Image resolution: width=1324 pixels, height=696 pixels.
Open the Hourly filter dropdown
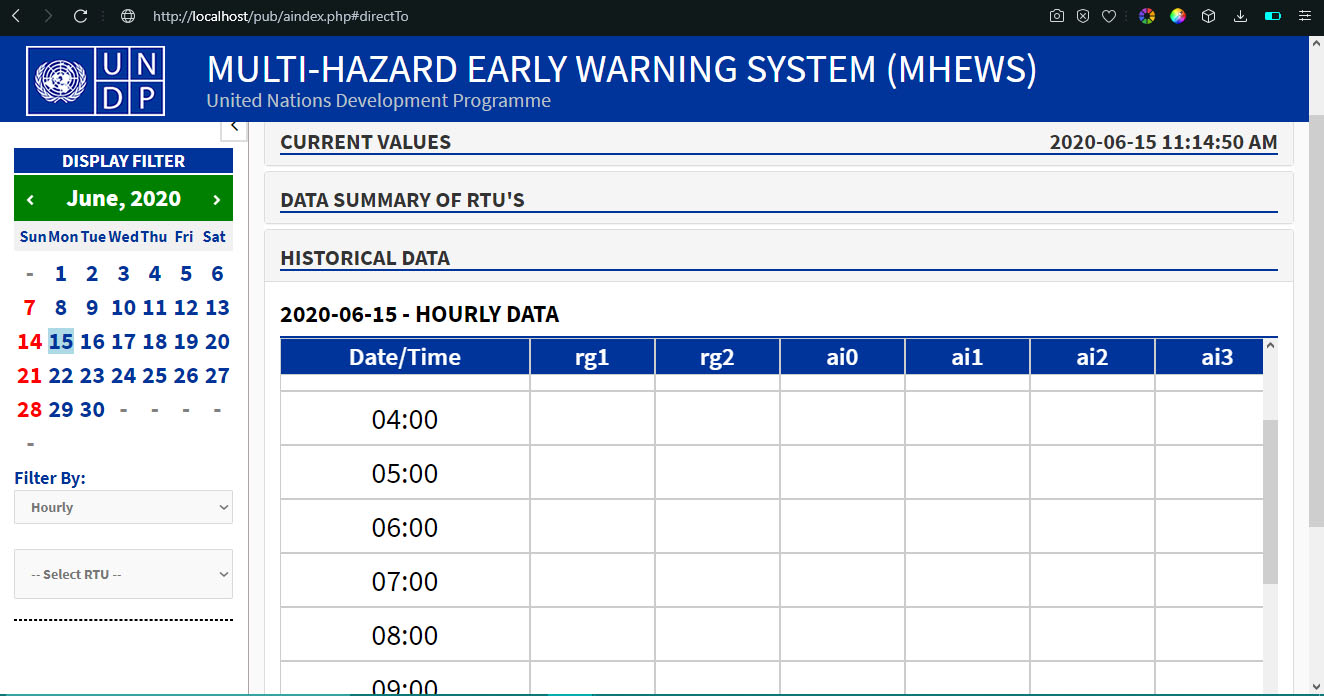[x=123, y=507]
